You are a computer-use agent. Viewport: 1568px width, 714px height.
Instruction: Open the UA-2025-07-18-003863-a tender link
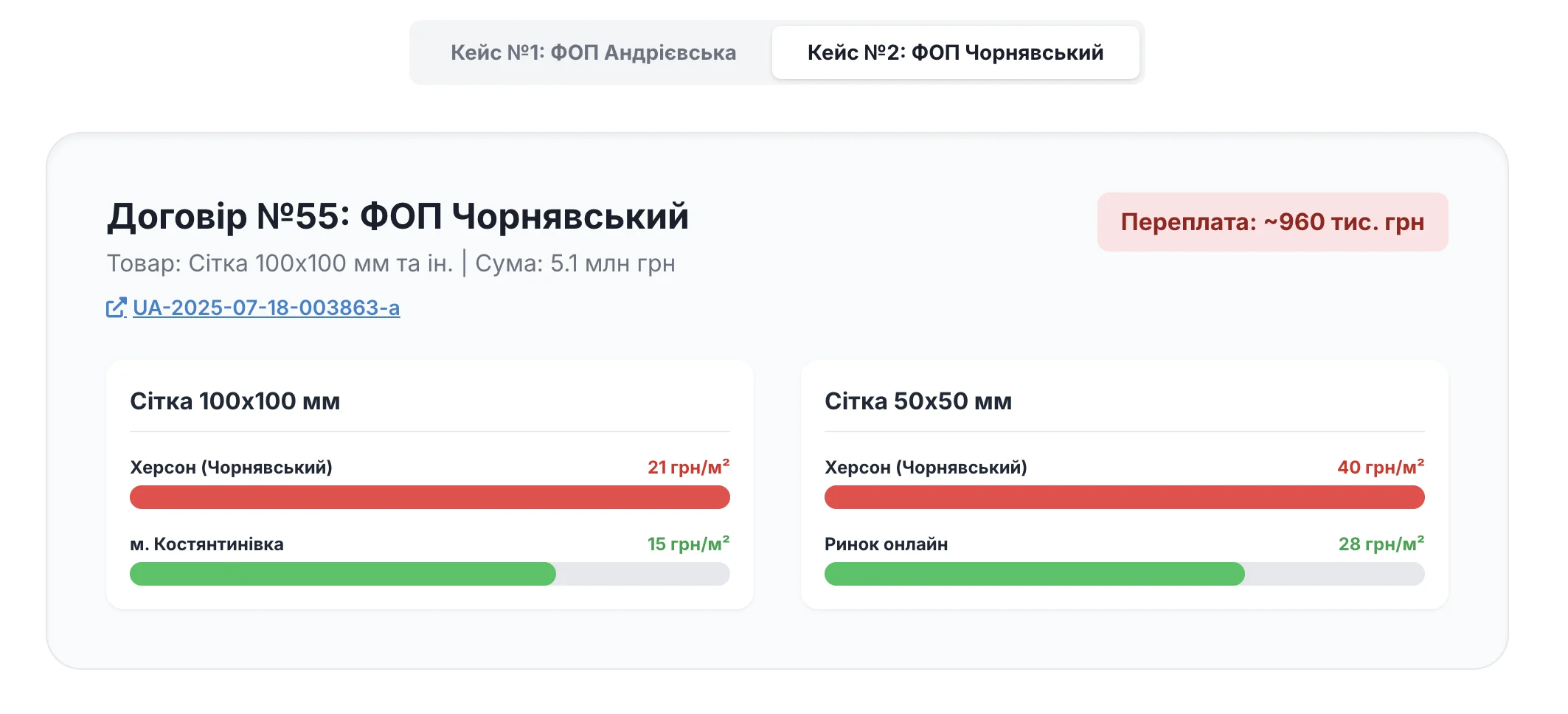pos(266,308)
